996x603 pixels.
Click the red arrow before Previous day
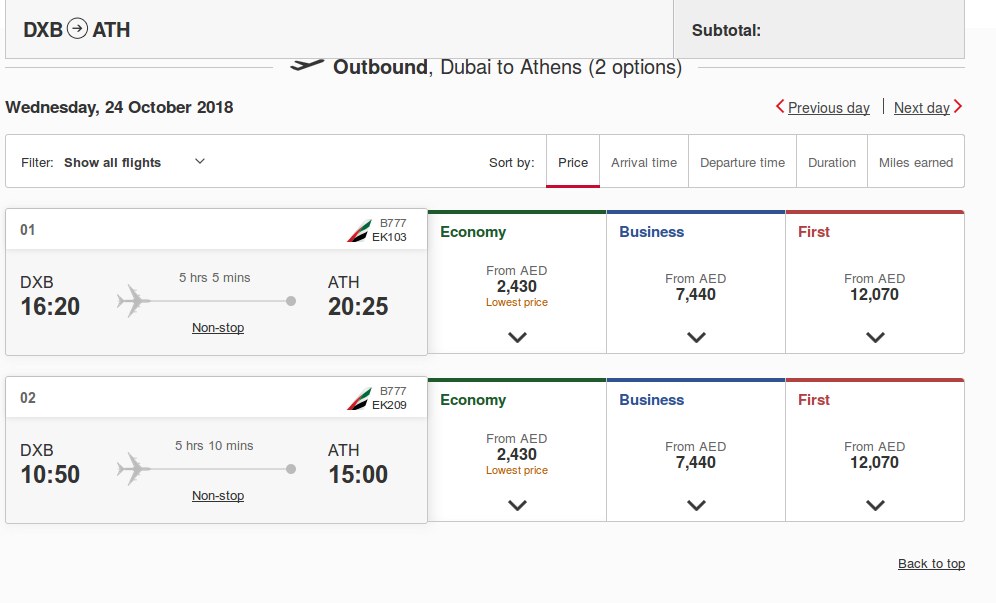coord(780,107)
